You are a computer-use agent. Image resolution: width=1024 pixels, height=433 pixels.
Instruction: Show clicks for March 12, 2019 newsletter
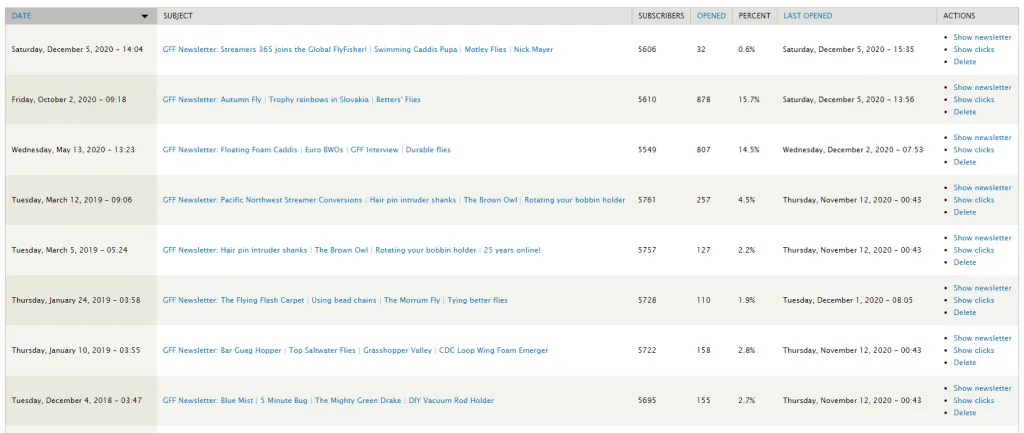(x=973, y=200)
